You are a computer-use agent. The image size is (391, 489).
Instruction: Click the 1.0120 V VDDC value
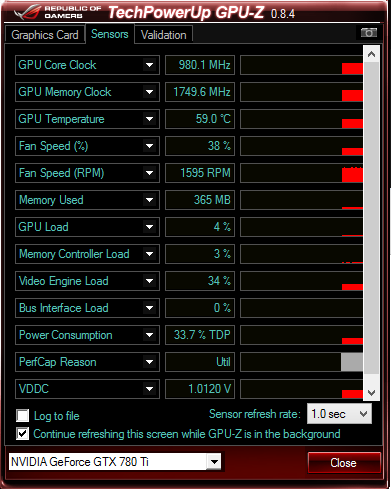click(x=200, y=389)
